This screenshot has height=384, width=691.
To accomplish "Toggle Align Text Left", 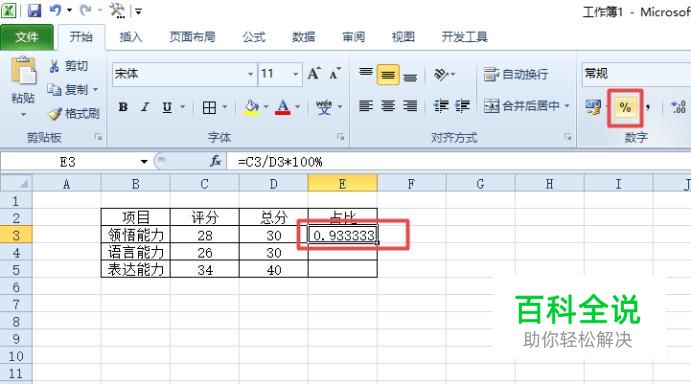I will [366, 106].
